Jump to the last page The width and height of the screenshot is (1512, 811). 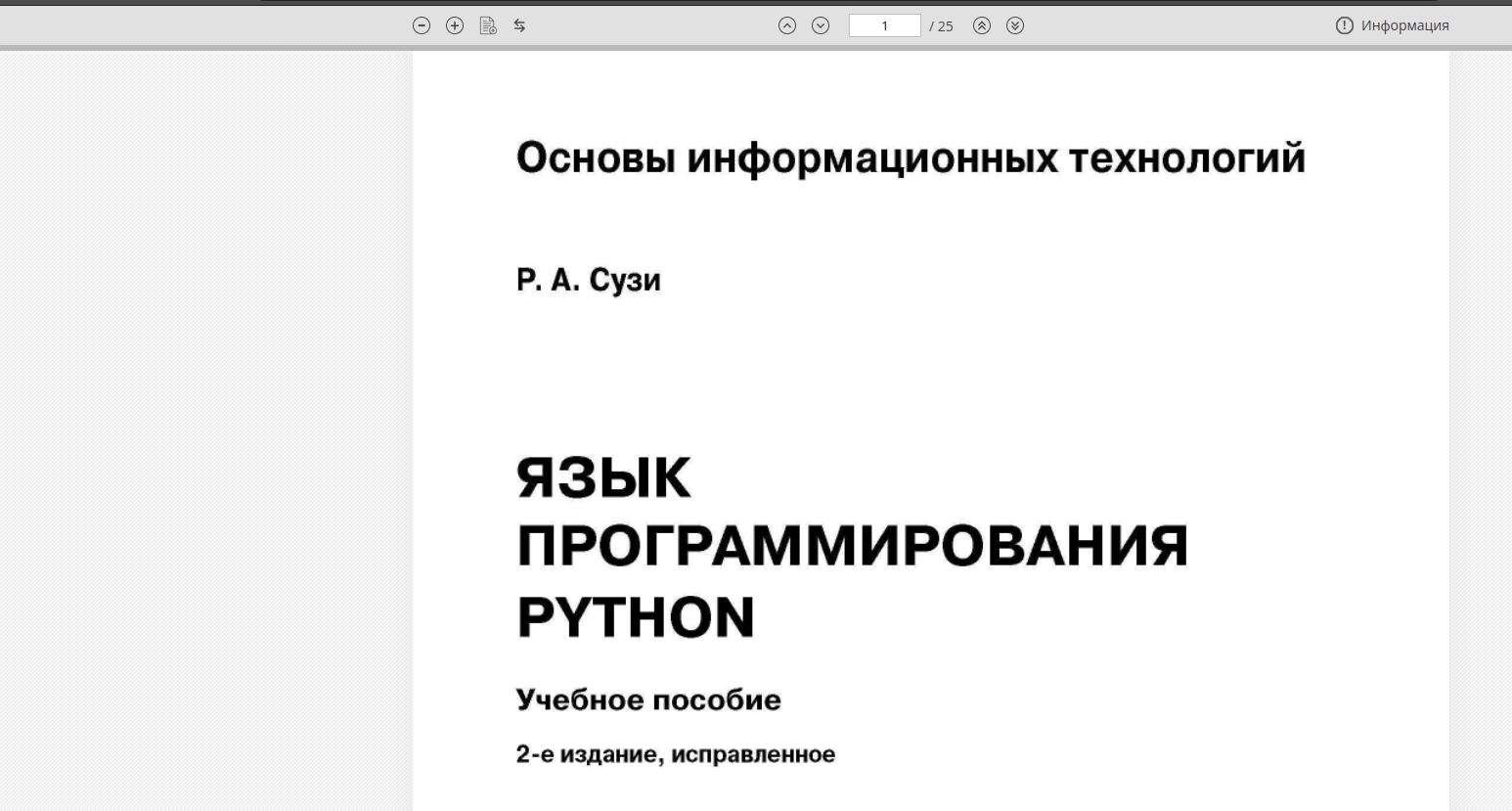click(1015, 25)
